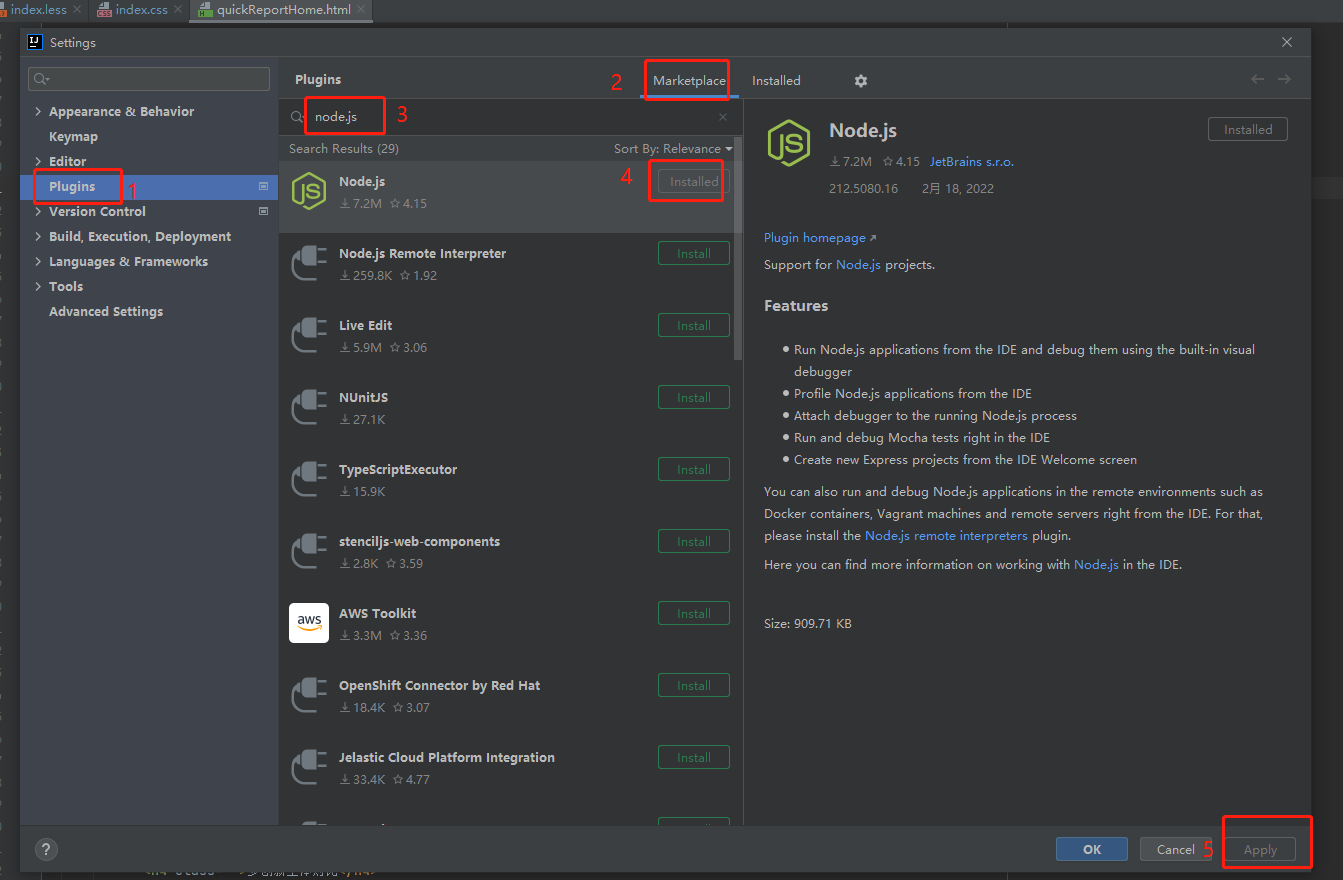Click the small icon beside the Plugins entry
1343x880 pixels.
pos(263,186)
